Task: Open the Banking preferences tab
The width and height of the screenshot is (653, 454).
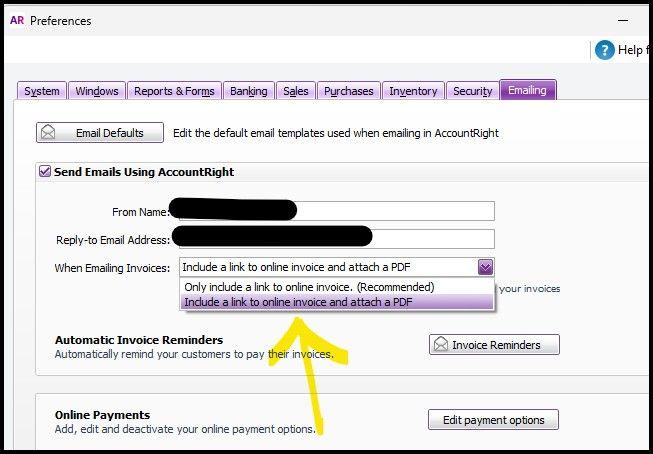Action: pyautogui.click(x=248, y=91)
